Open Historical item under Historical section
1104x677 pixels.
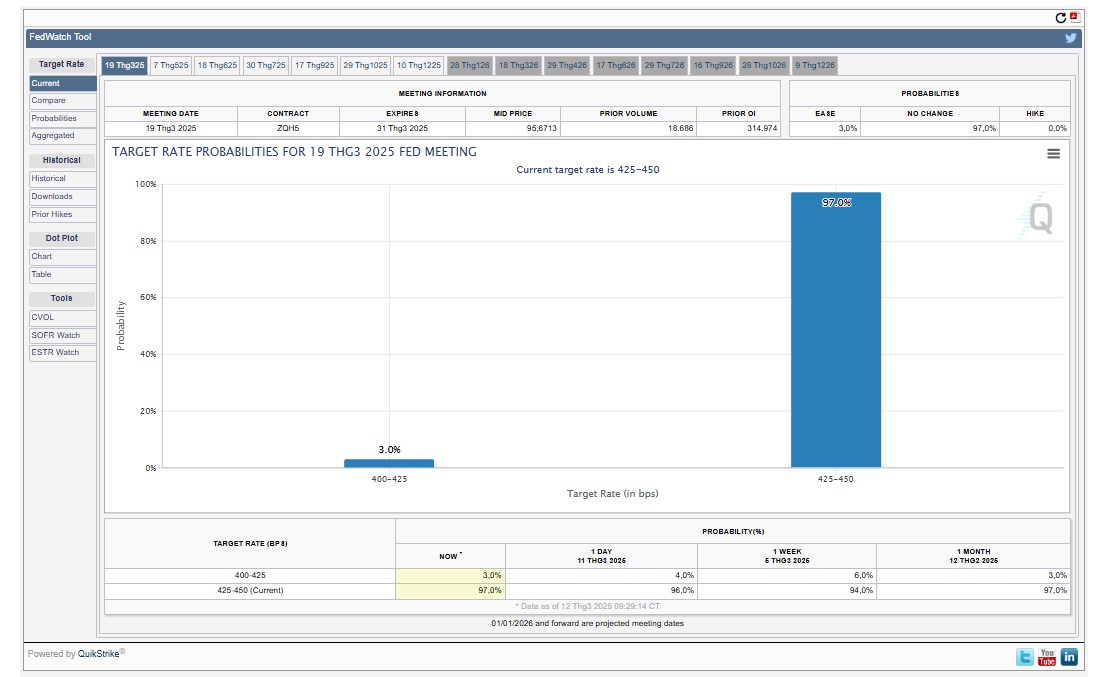point(63,179)
